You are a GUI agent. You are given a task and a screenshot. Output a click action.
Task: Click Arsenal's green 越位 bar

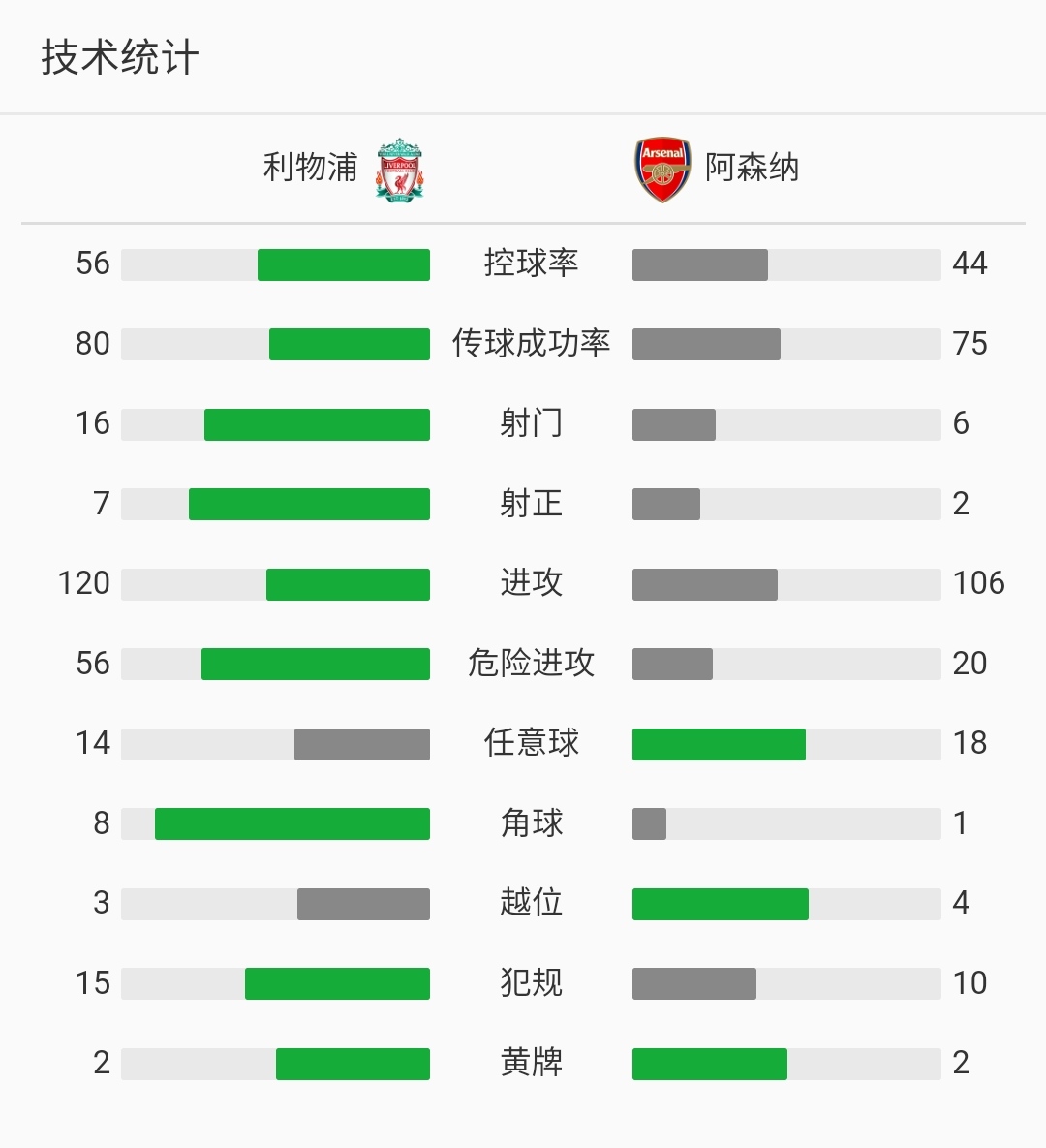coord(721,904)
